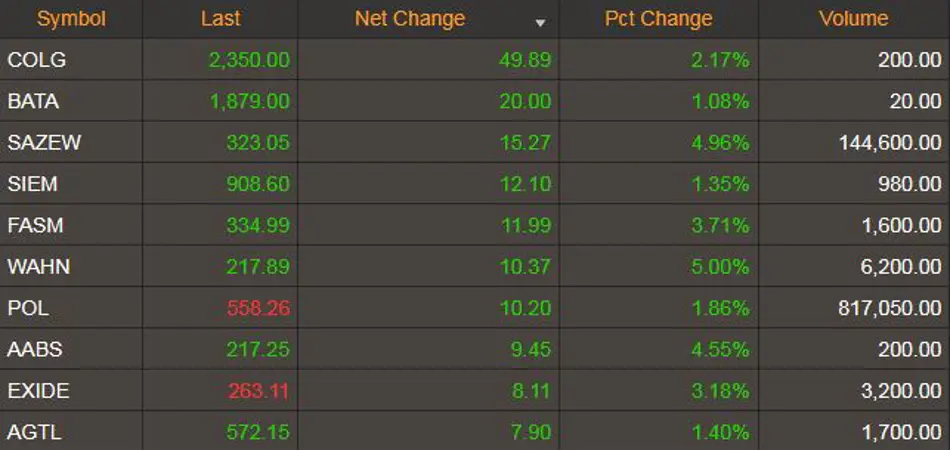Viewport: 950px width, 450px height.
Task: Click the AABS symbol entry
Action: tap(35, 349)
